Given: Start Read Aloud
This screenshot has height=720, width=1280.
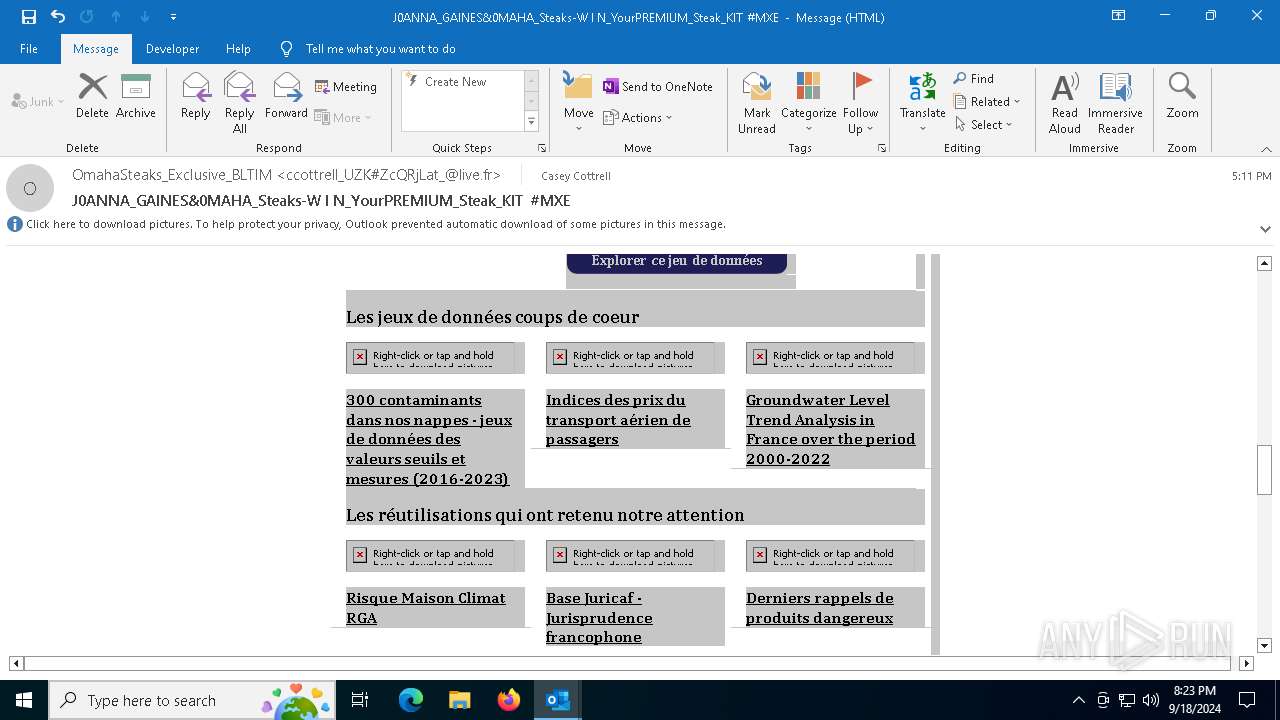Looking at the screenshot, I should tap(1065, 102).
